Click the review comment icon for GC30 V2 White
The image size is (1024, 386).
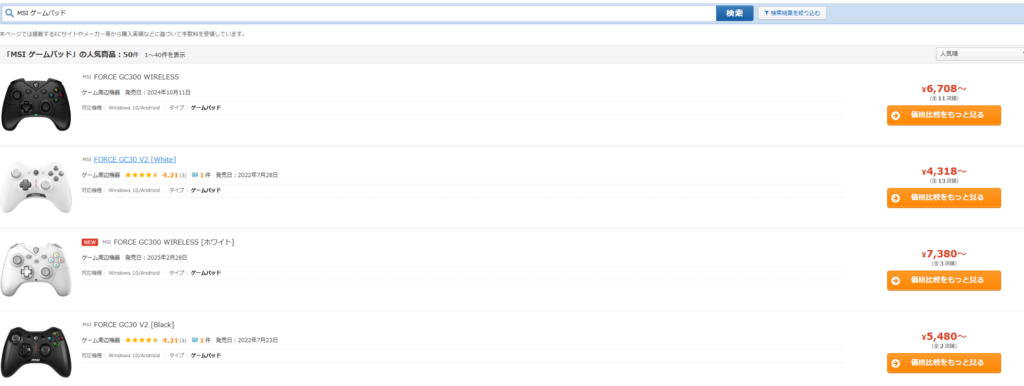click(195, 175)
